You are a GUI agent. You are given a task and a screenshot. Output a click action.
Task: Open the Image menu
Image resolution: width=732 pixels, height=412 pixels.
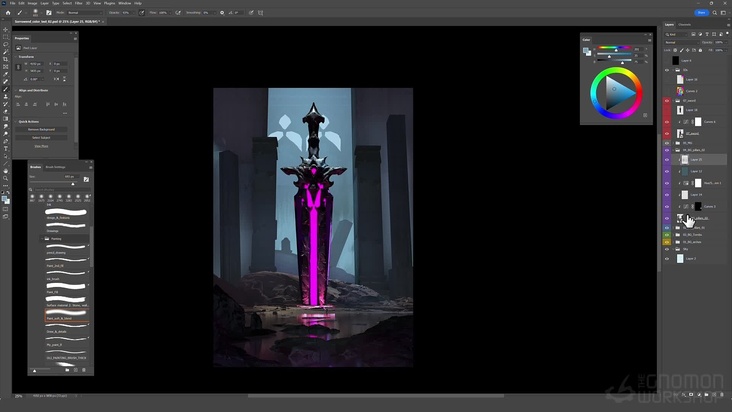click(x=32, y=3)
